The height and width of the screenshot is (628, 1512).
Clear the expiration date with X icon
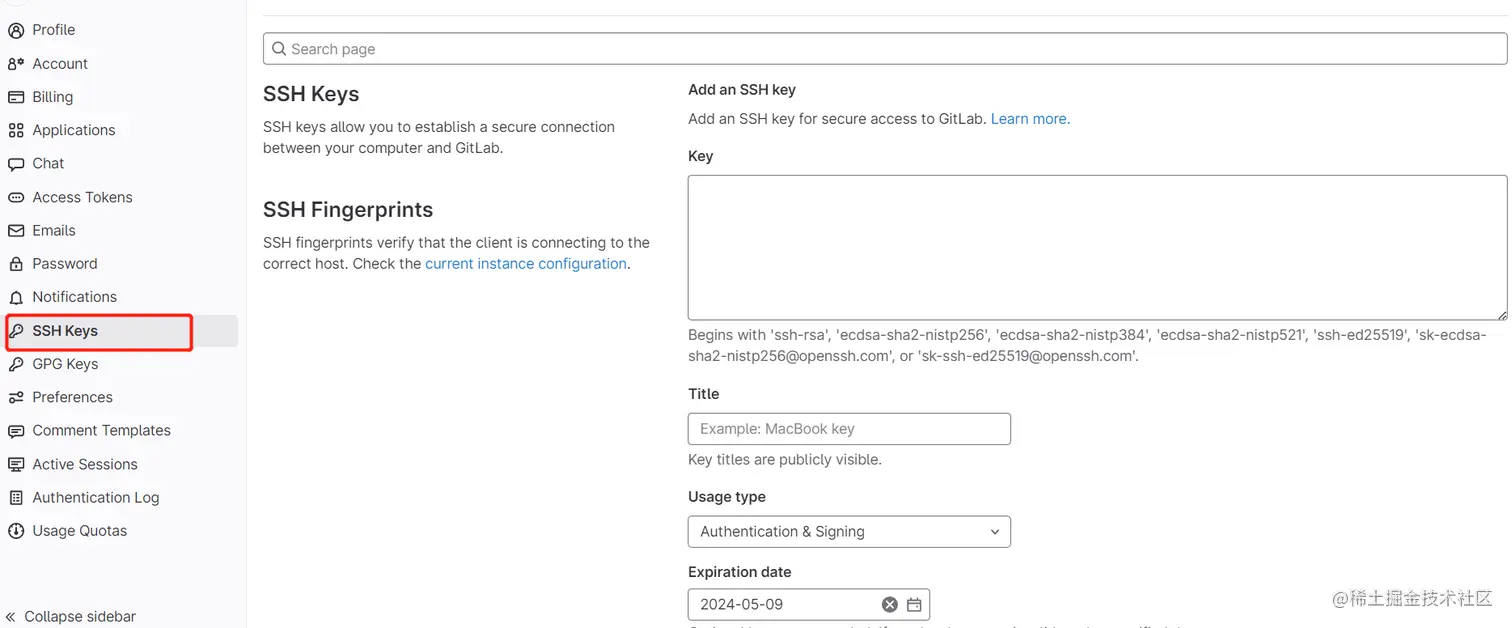[889, 604]
